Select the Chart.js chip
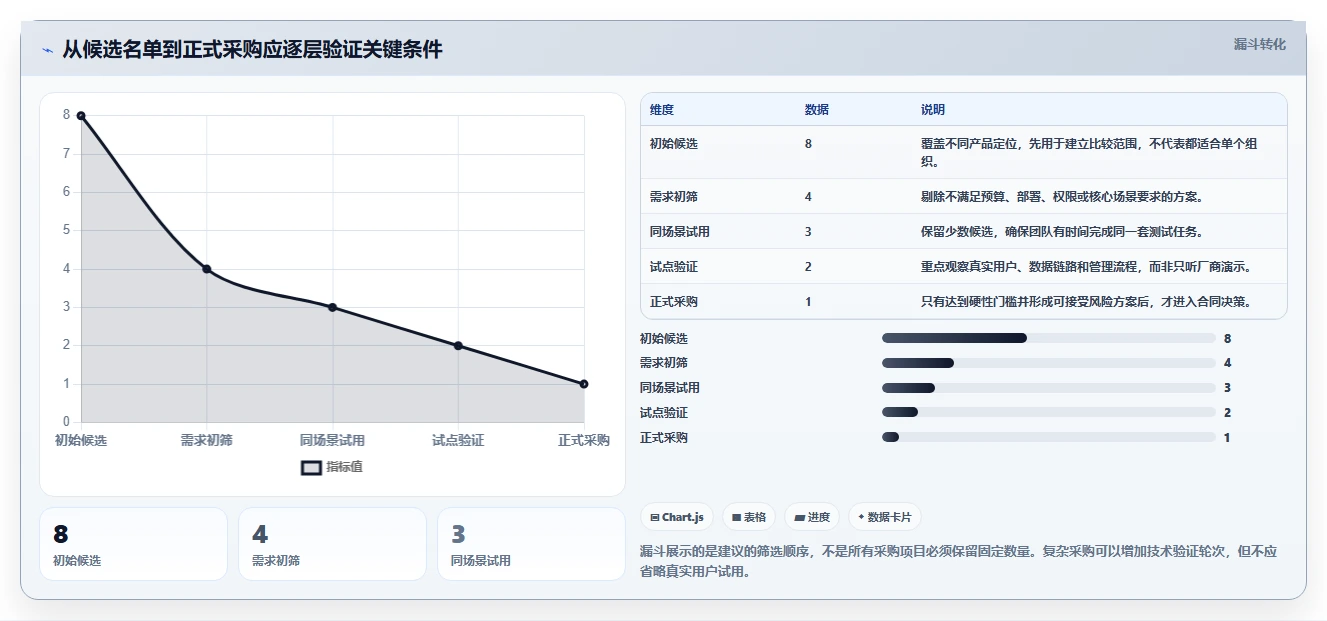This screenshot has width=1327, height=621. [677, 517]
